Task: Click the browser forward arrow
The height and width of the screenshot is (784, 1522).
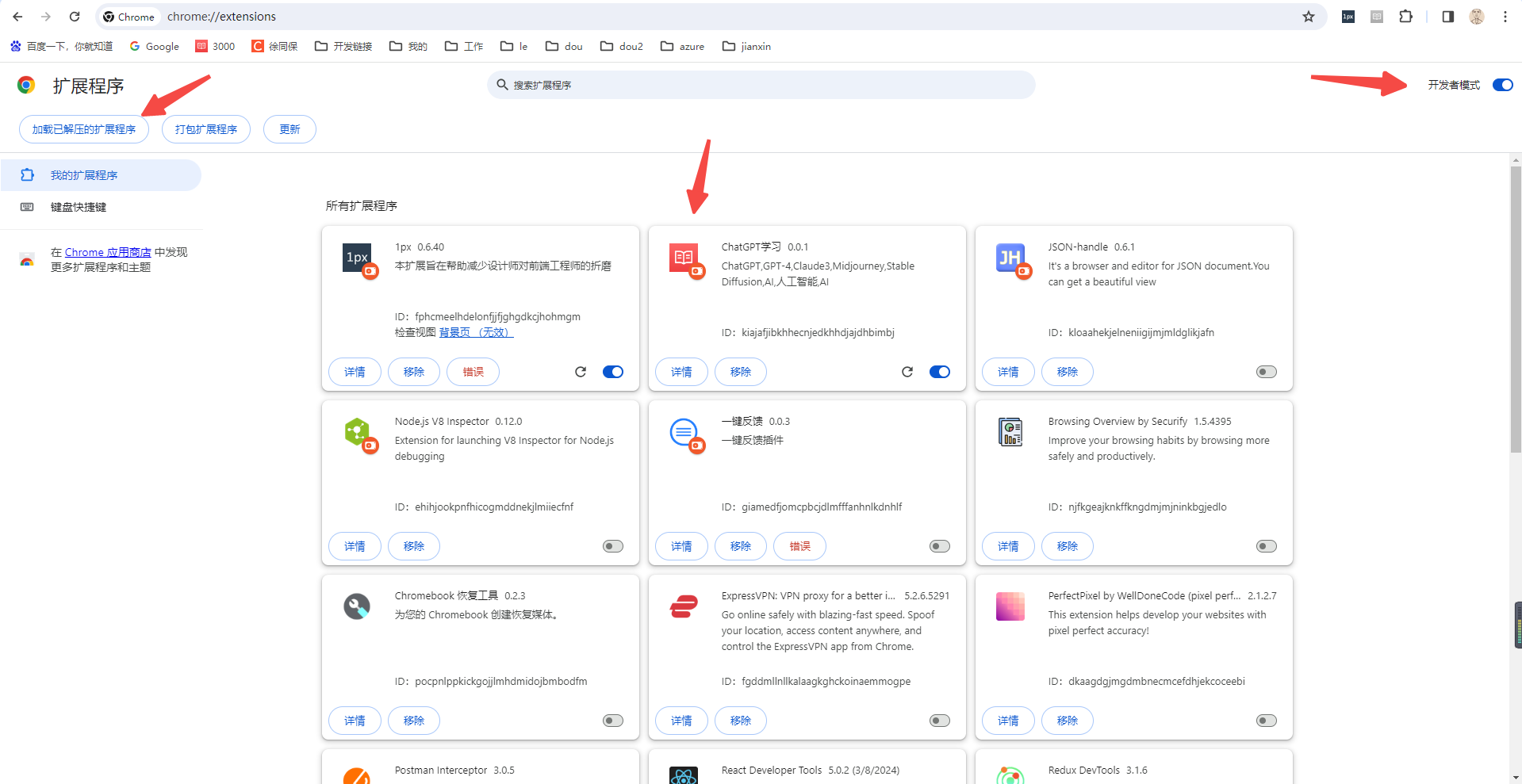Action: [x=46, y=17]
